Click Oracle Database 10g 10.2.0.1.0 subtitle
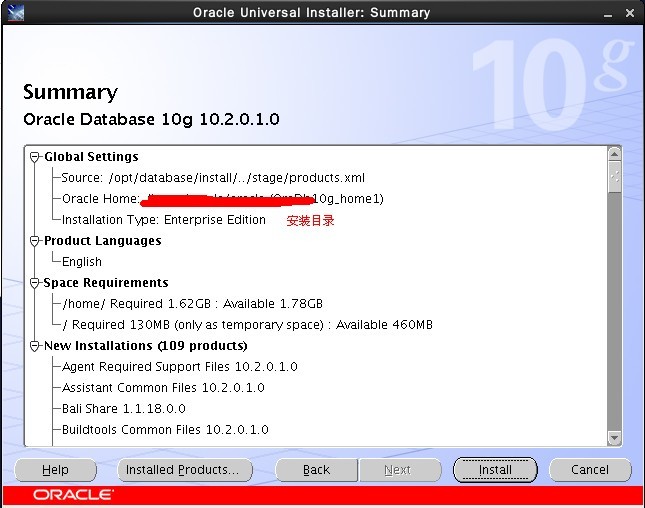This screenshot has height=508, width=645. (x=151, y=119)
